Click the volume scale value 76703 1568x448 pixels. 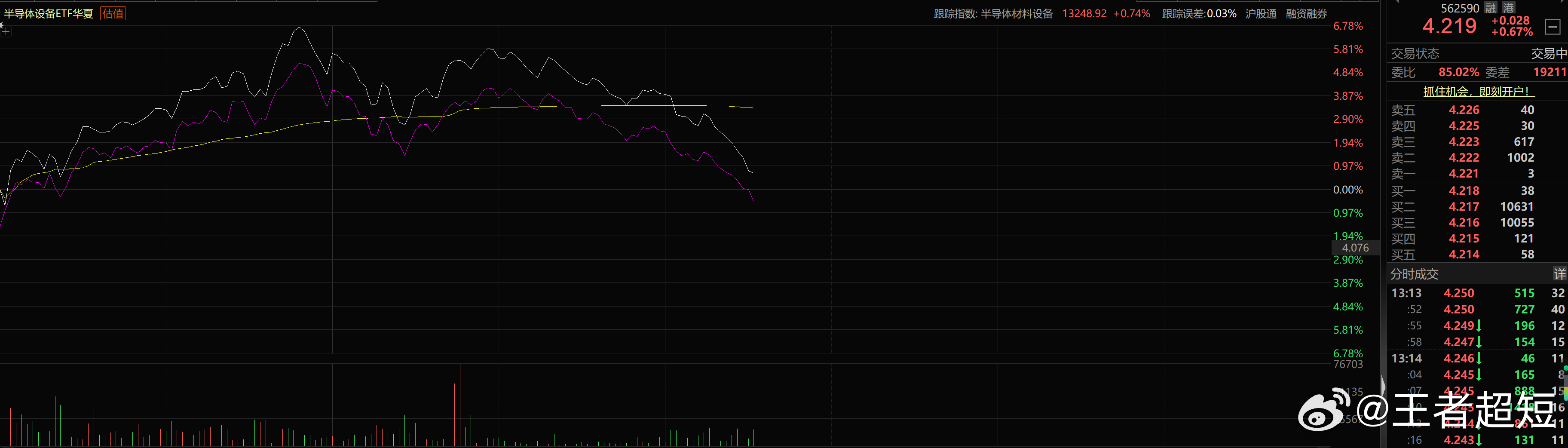[1347, 365]
